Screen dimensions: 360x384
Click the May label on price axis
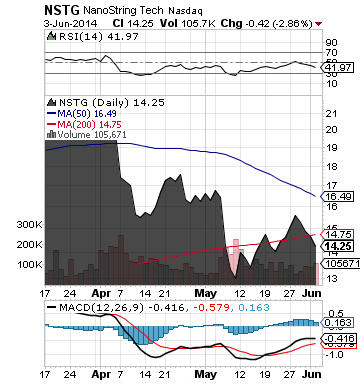click(205, 293)
